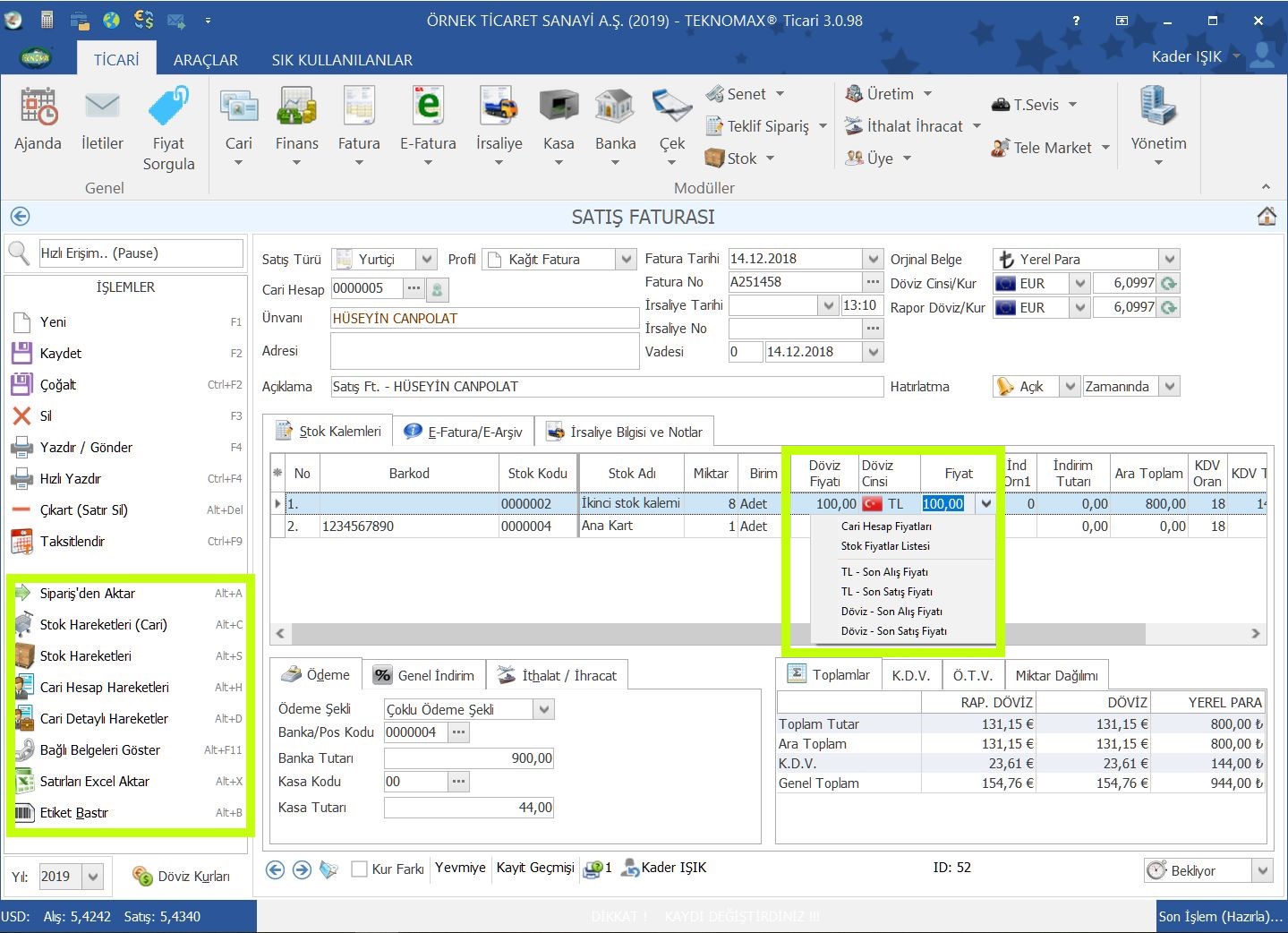
Task: Expand the Satış Türü dropdown
Action: pos(427,260)
